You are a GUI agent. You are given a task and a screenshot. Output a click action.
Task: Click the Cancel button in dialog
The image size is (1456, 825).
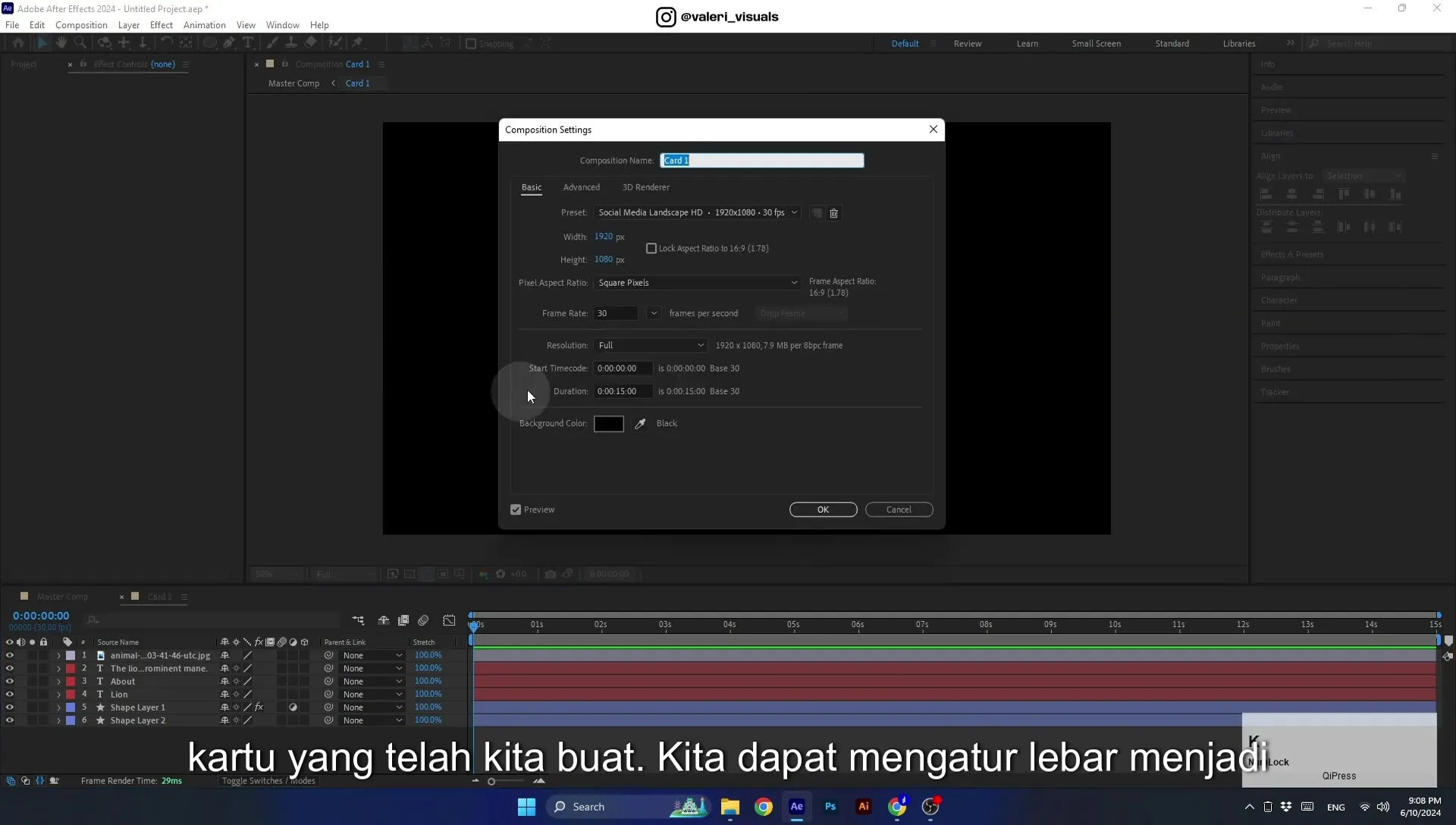coord(899,510)
